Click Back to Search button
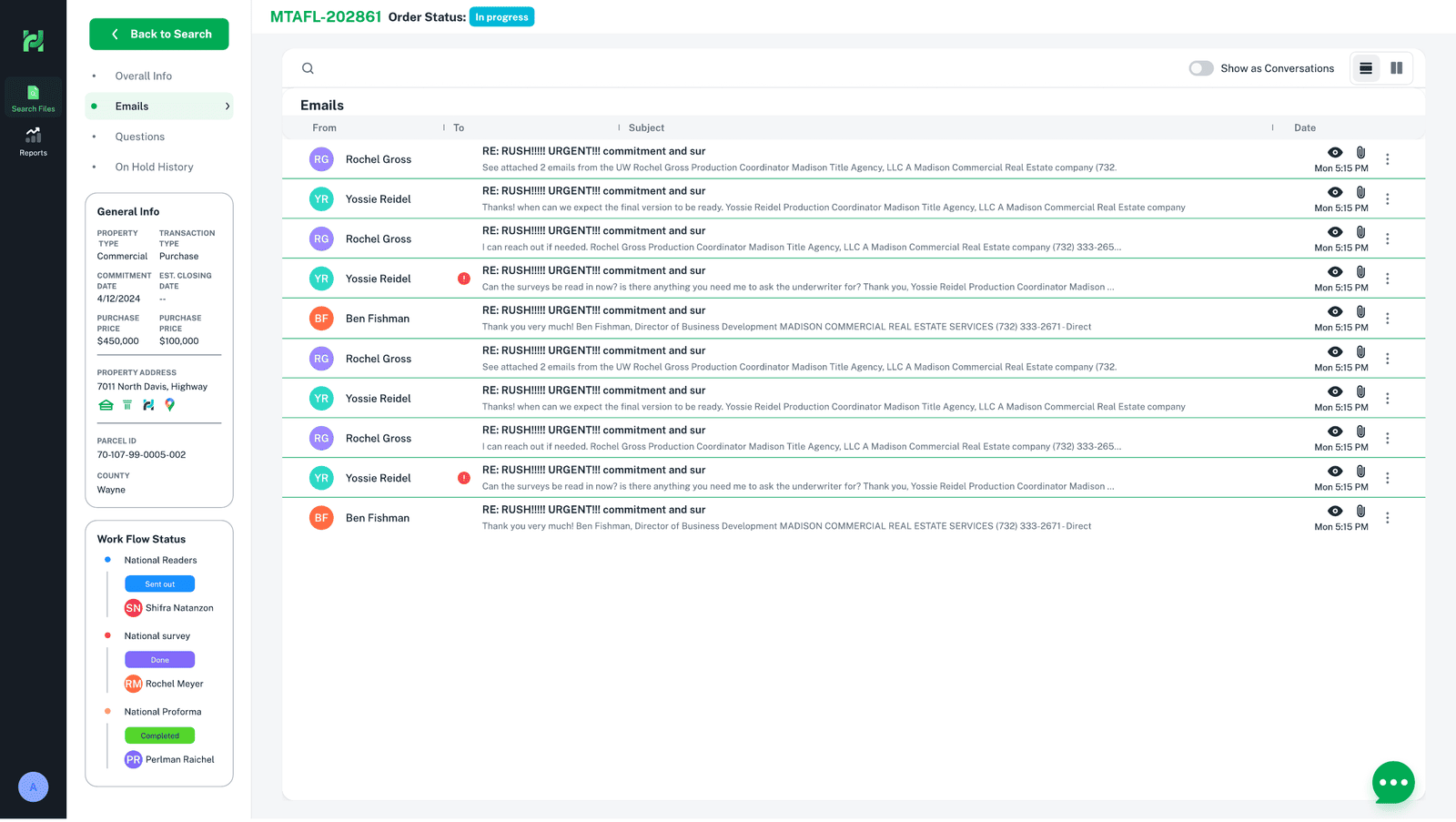Screen dimensions: 1456x822 [159, 35]
